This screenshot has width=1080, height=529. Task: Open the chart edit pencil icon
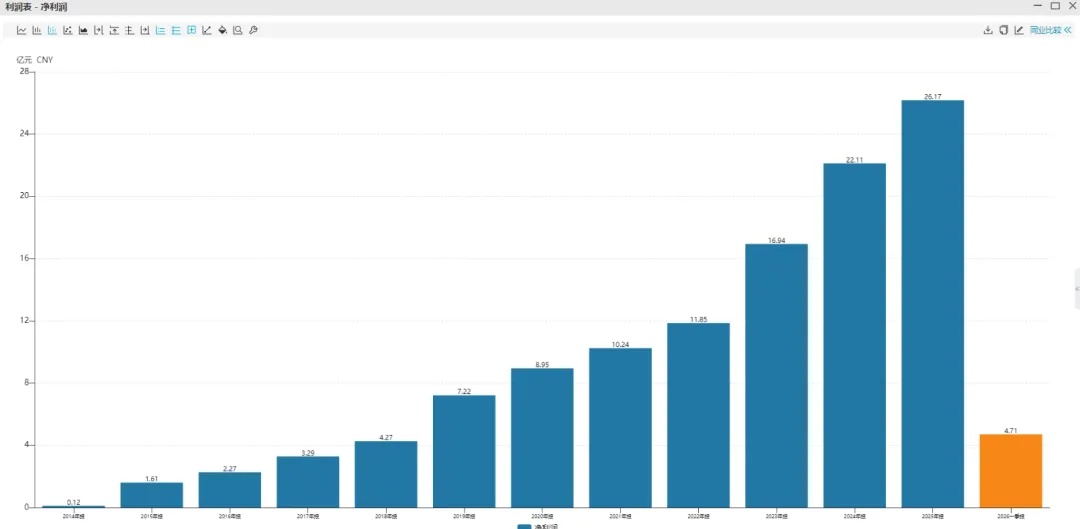1019,30
